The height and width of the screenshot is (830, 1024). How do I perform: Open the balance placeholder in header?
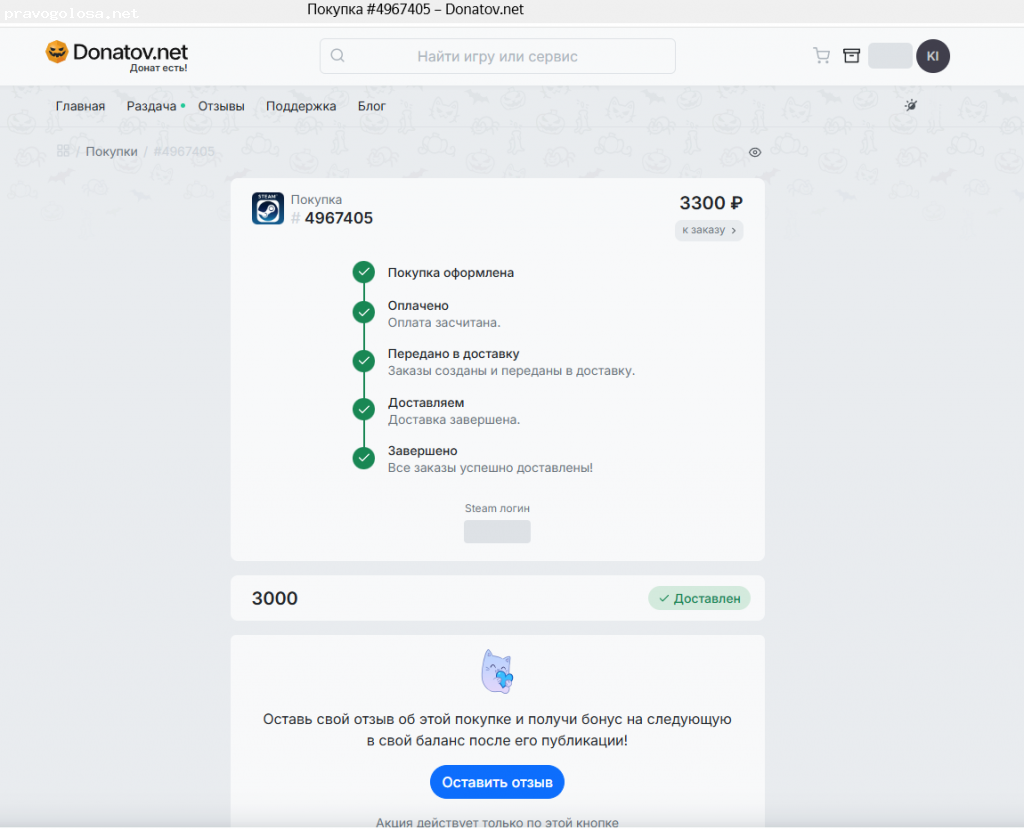tap(889, 56)
